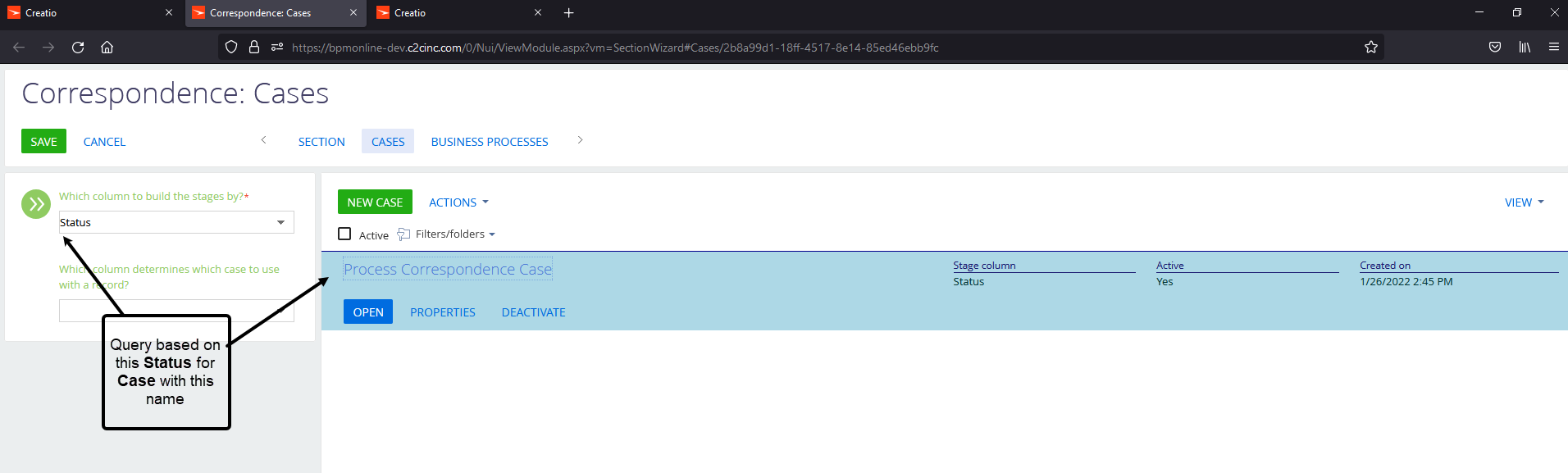The height and width of the screenshot is (473, 1568).
Task: Sort by the Active column header
Action: pyautogui.click(x=1170, y=266)
